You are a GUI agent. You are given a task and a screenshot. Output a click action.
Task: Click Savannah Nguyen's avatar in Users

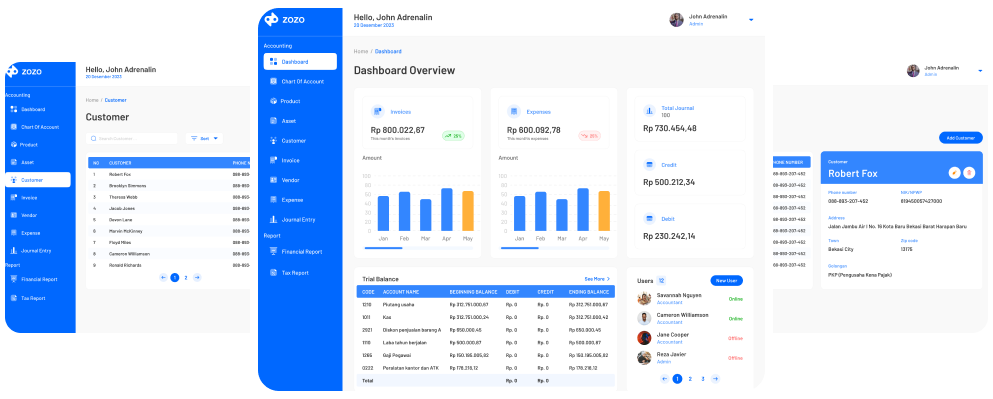click(644, 299)
